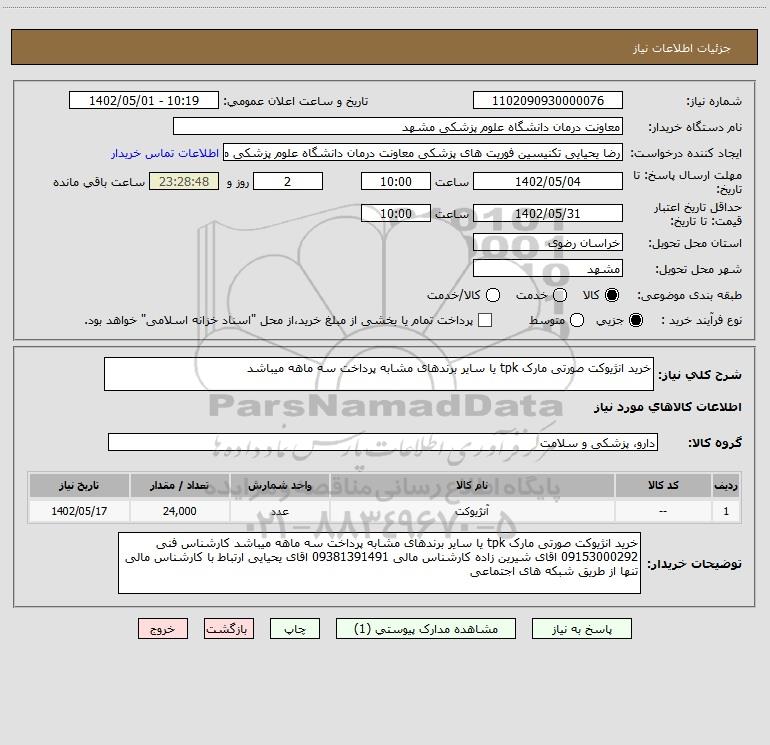
Task: Click the گروه کالا field دارو، پزشکی و سلامت
Action: 383,442
